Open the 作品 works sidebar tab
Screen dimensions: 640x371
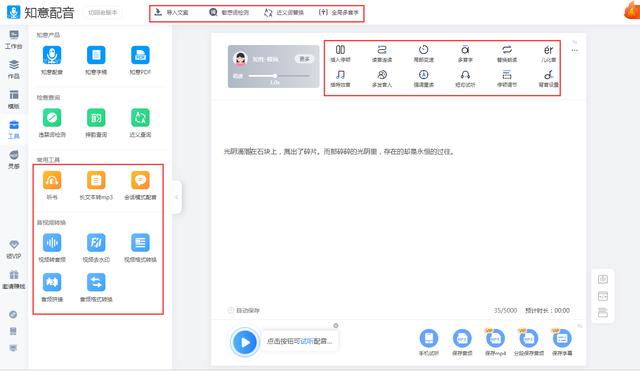click(14, 69)
